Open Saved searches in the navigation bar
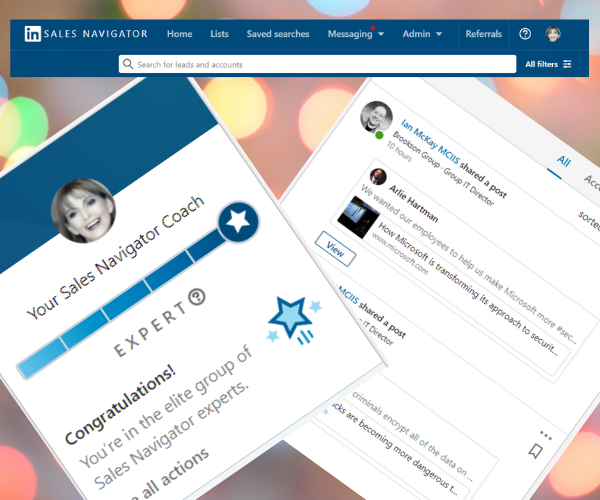This screenshot has height=500, width=600. pos(277,34)
